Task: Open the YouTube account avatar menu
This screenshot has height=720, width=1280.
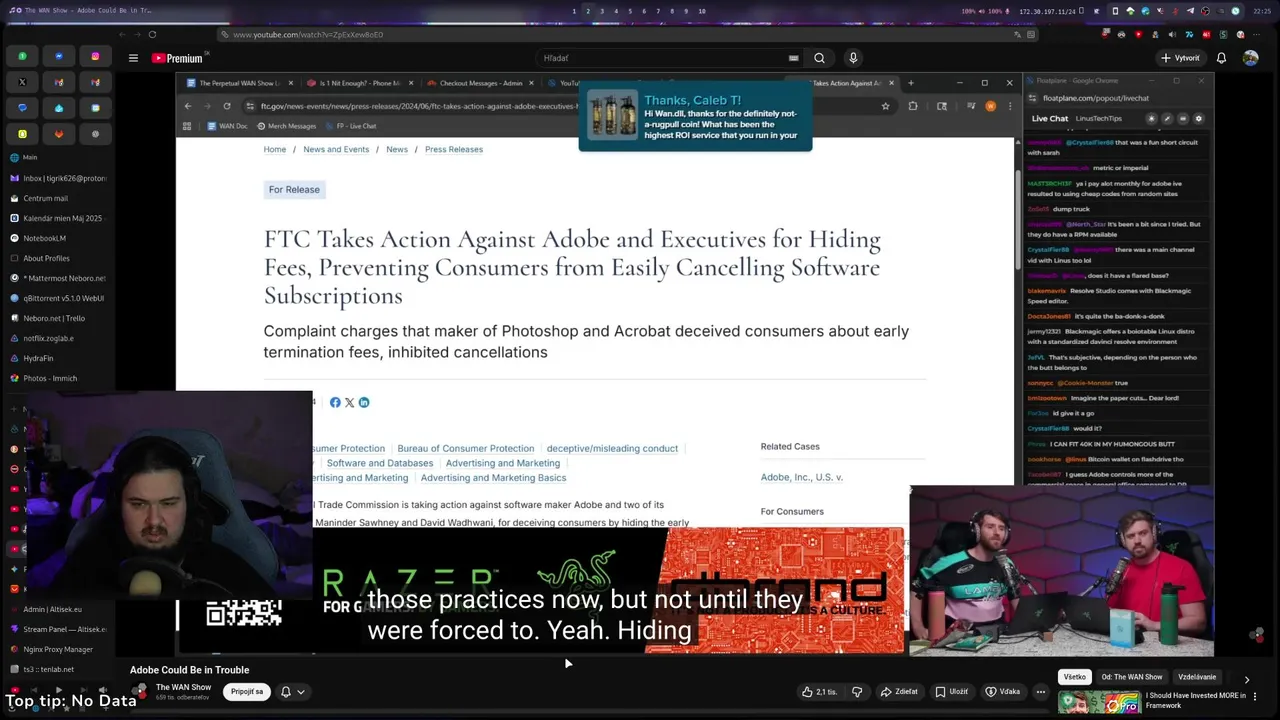Action: click(x=1250, y=58)
